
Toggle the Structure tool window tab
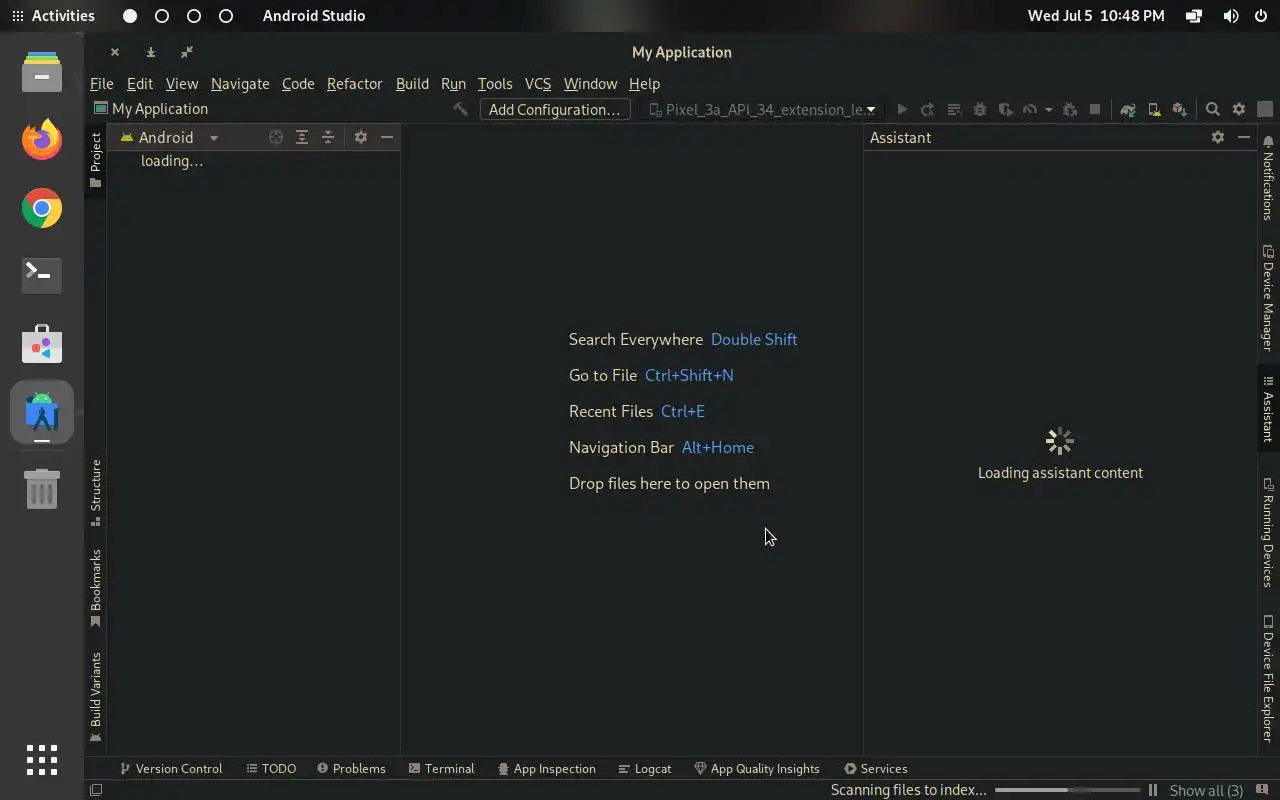click(x=96, y=492)
